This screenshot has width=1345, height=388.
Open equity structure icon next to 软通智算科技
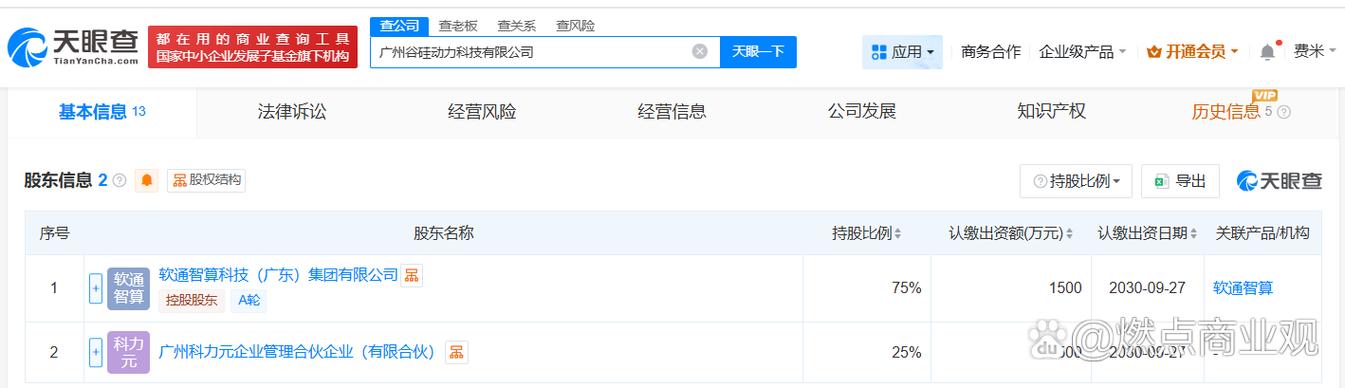click(x=411, y=275)
